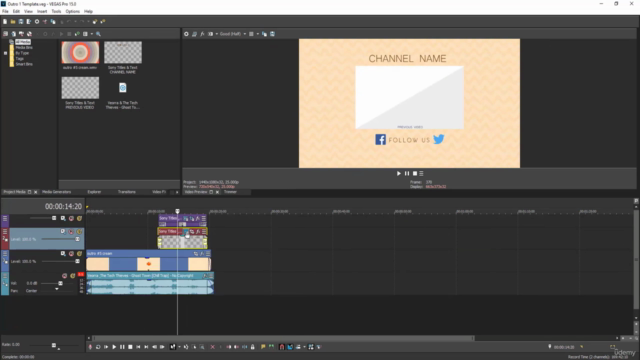Open event pan/crop on outro #5 cream clip
640x360 pixels.
click(x=196, y=253)
